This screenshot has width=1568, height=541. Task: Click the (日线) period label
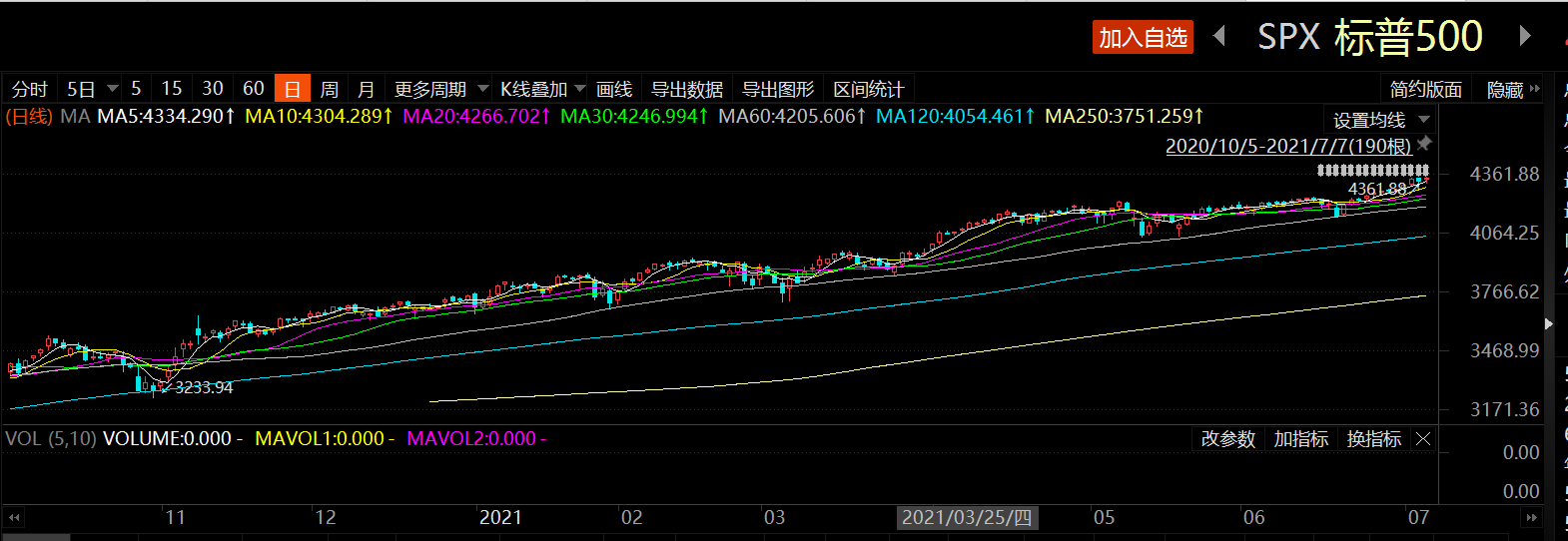click(29, 117)
